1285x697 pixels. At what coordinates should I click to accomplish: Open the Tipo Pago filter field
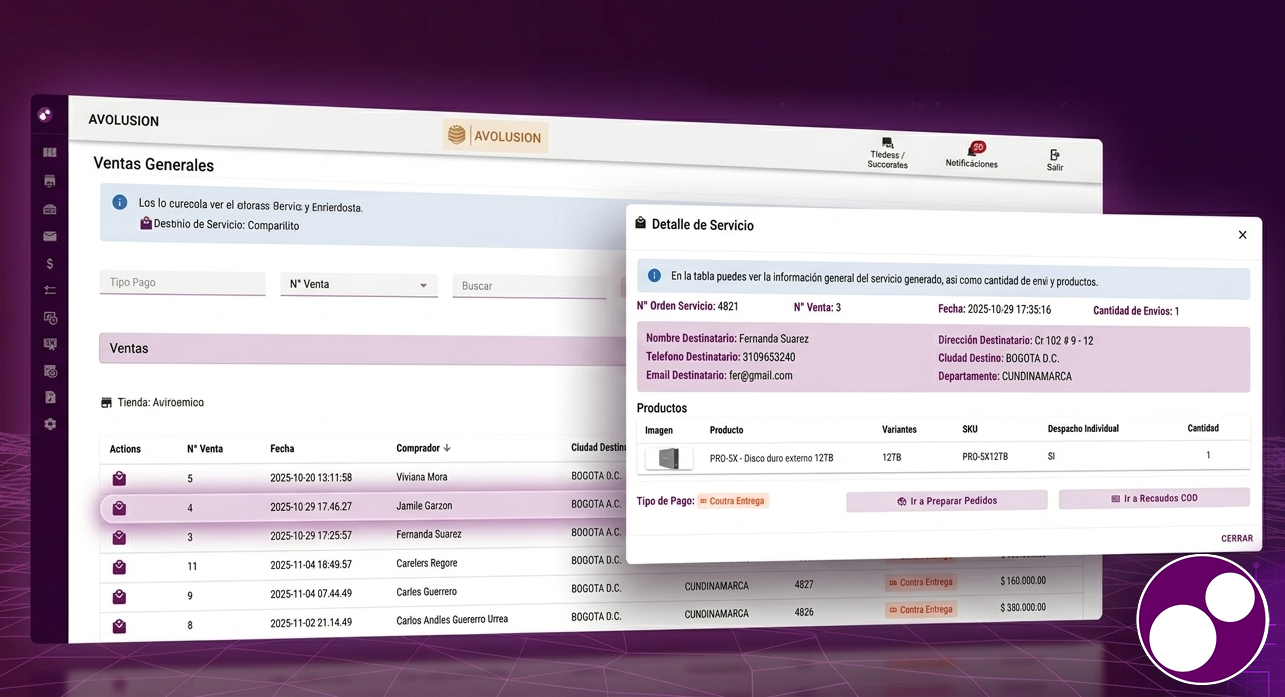click(x=182, y=283)
